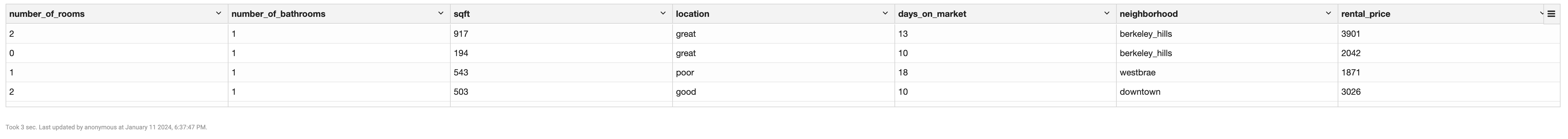
Task: Expand the days_on_market column dropdown
Action: coord(1107,13)
